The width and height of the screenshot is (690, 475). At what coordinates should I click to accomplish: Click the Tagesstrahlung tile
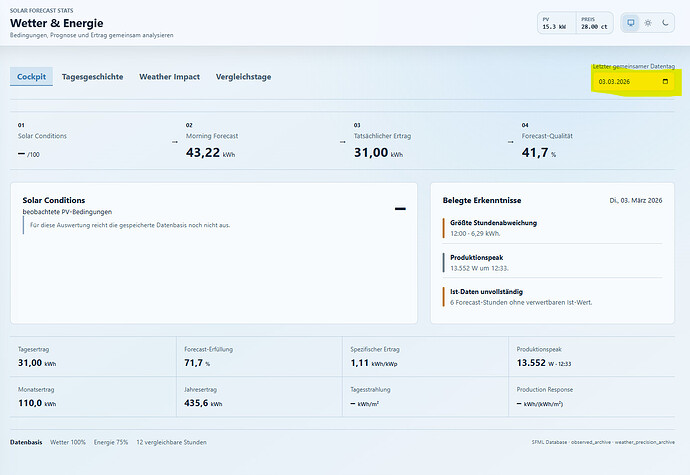tap(425, 397)
